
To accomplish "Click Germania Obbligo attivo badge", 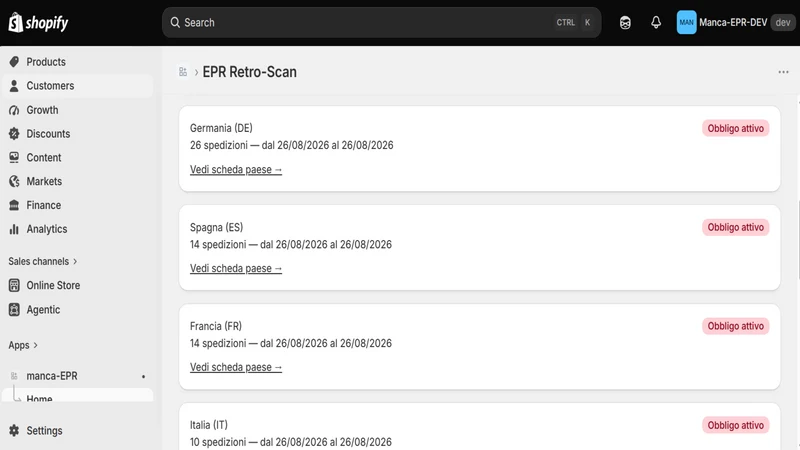I will point(735,128).
